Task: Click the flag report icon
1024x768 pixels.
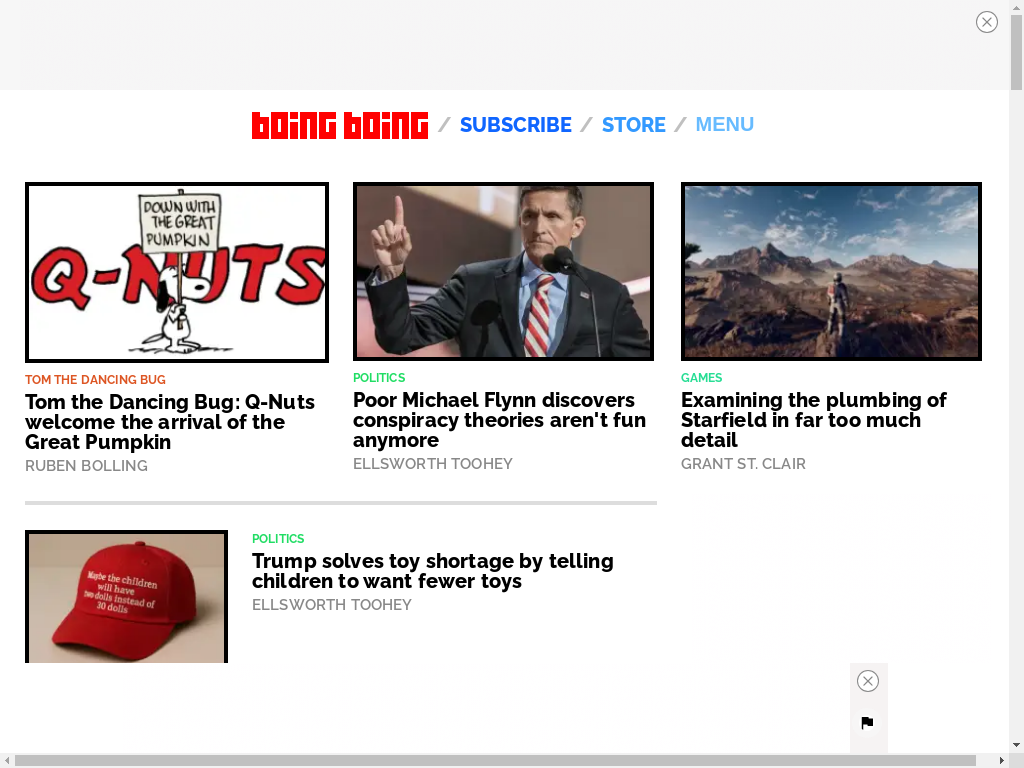Action: point(867,723)
